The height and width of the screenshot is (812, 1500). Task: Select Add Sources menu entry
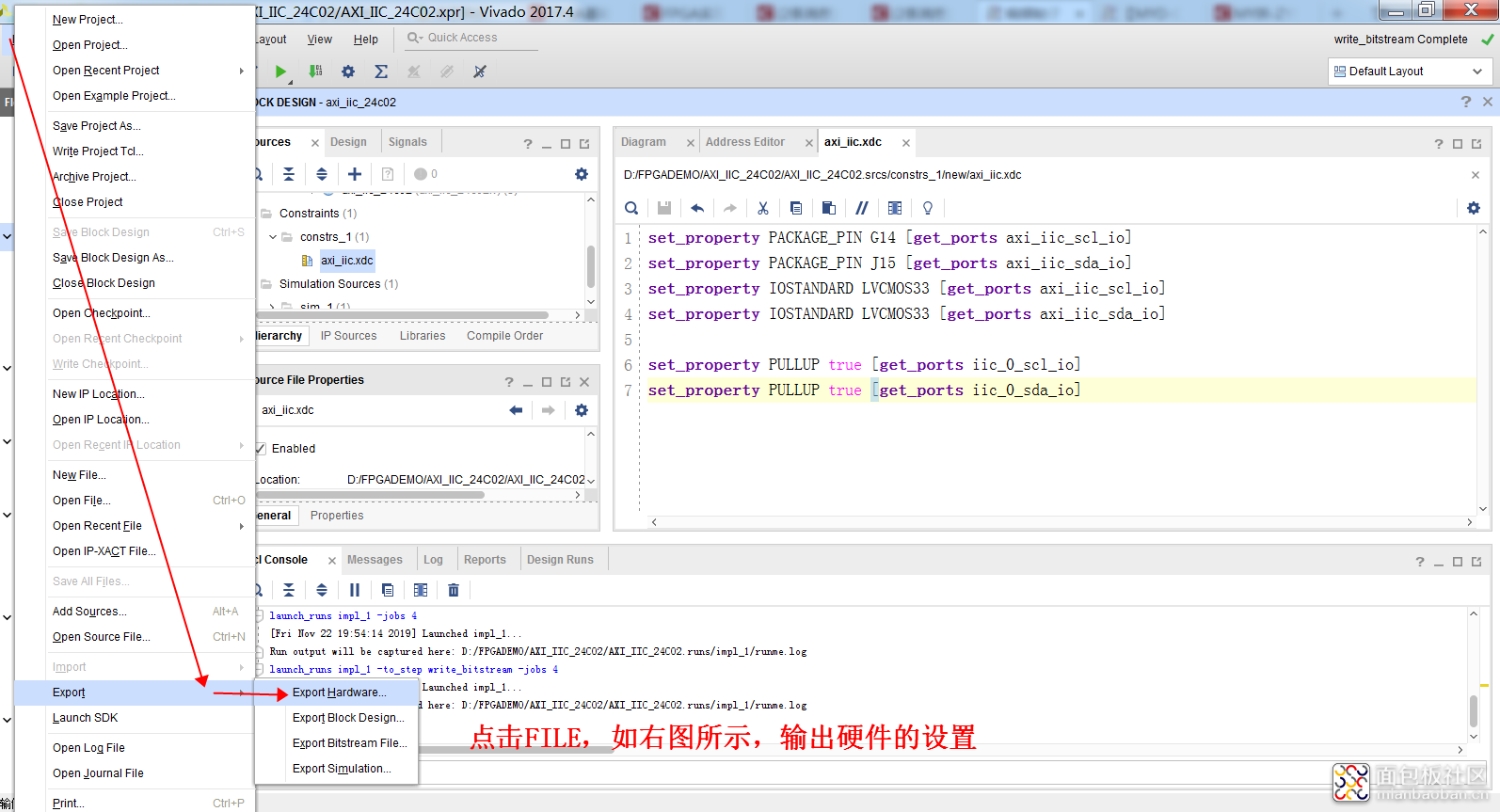135,612
